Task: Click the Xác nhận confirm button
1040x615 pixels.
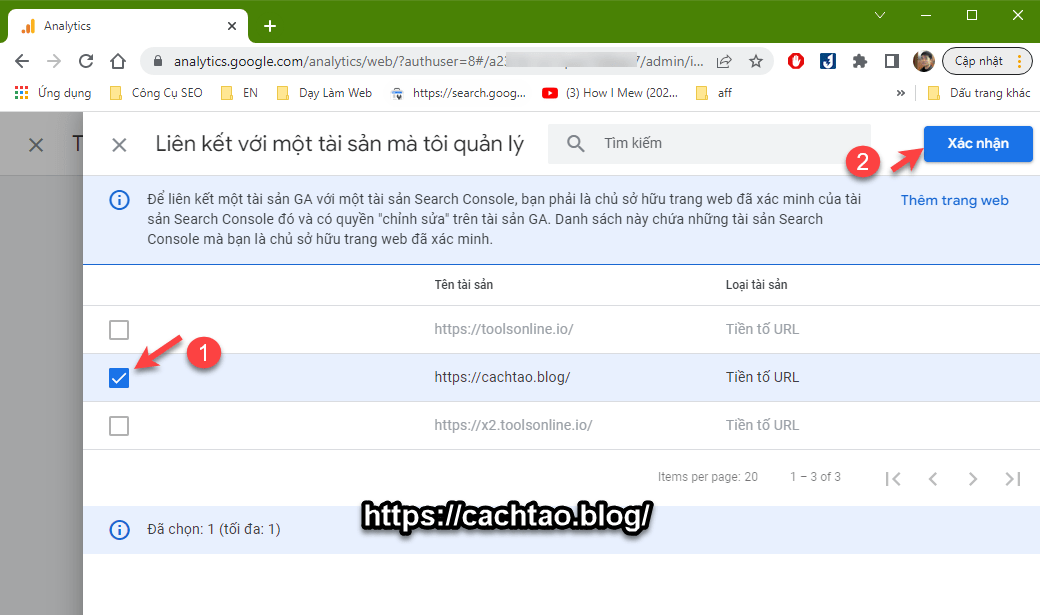Action: coord(978,144)
